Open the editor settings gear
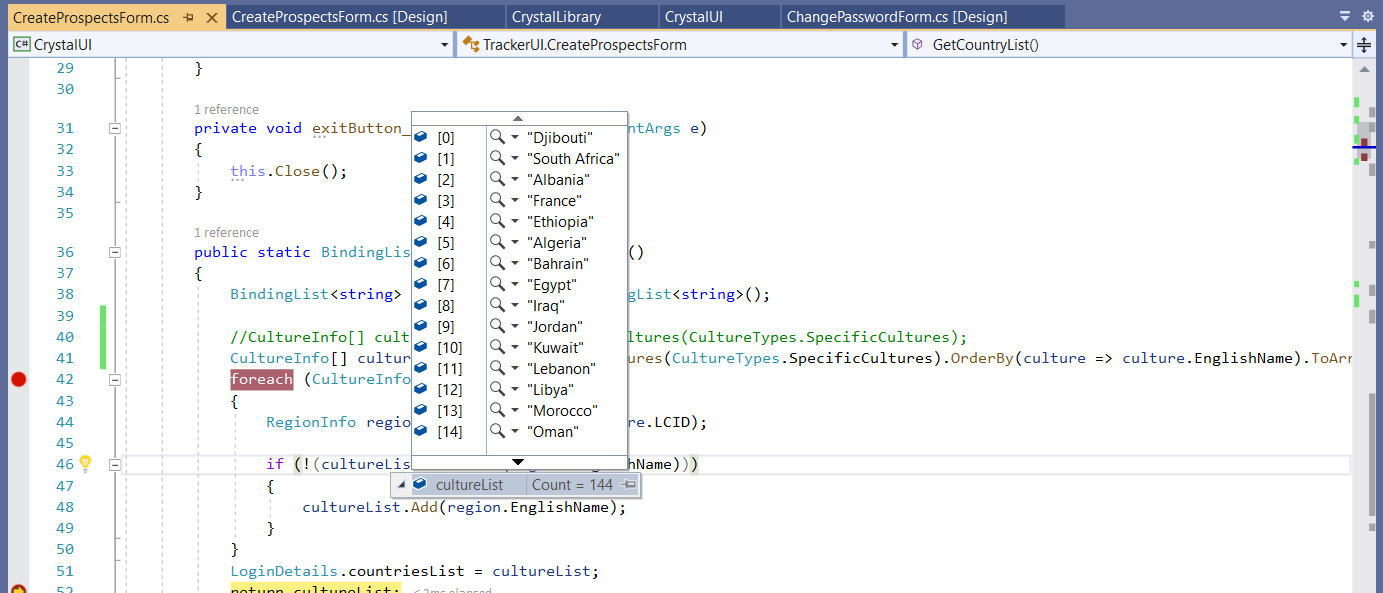This screenshot has height=593, width=1383. point(1367,16)
